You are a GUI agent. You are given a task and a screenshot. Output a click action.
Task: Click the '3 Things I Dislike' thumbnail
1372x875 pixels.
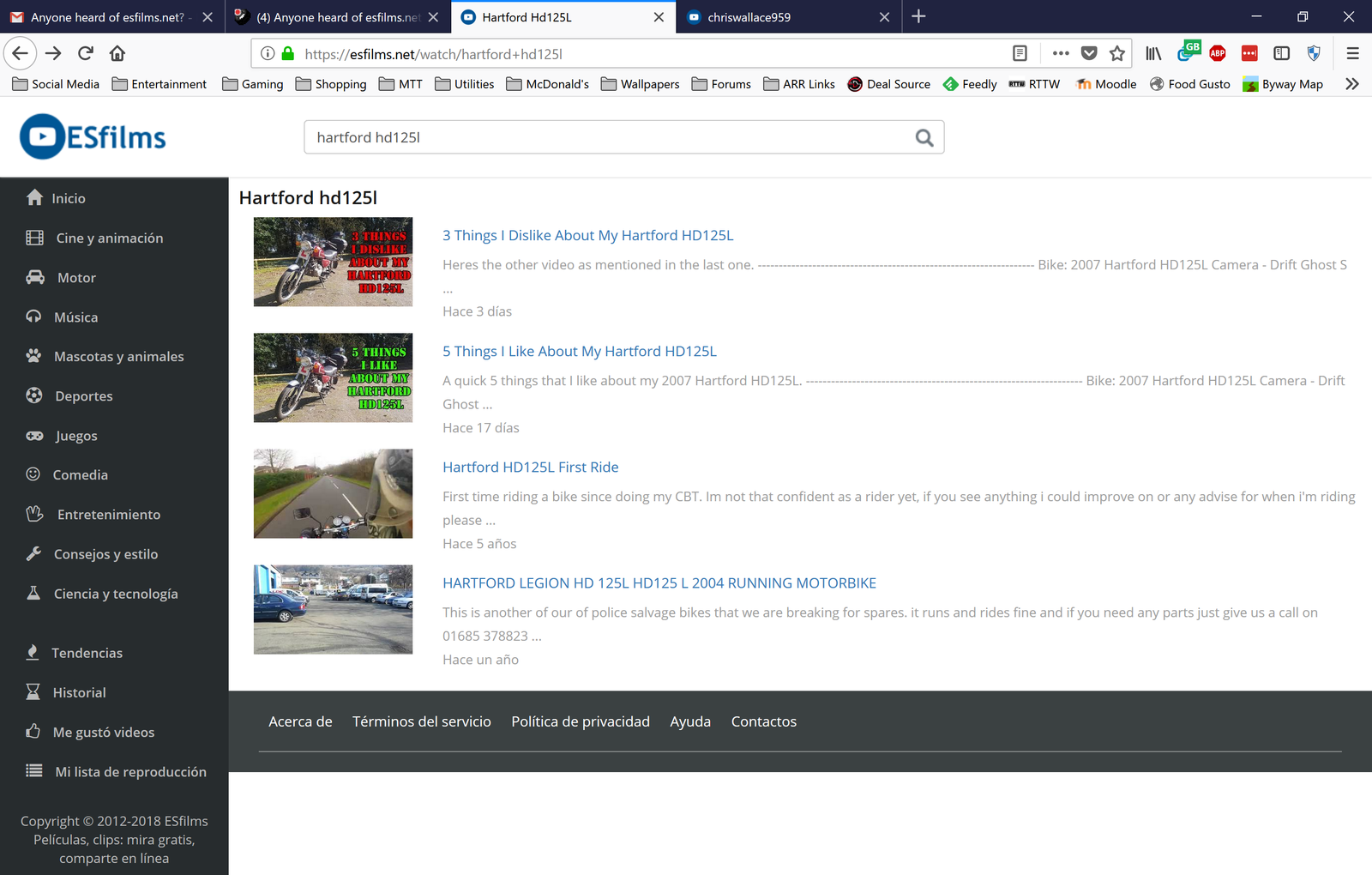point(333,262)
